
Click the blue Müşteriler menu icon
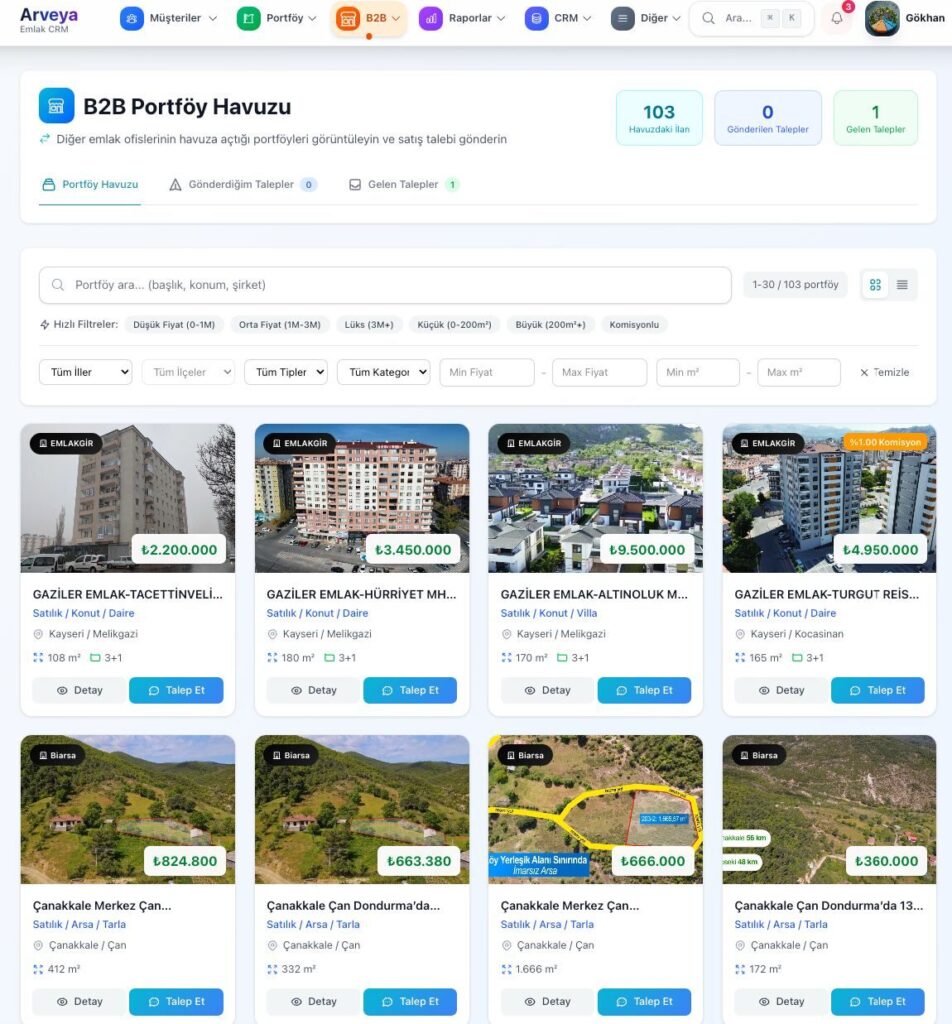[131, 18]
